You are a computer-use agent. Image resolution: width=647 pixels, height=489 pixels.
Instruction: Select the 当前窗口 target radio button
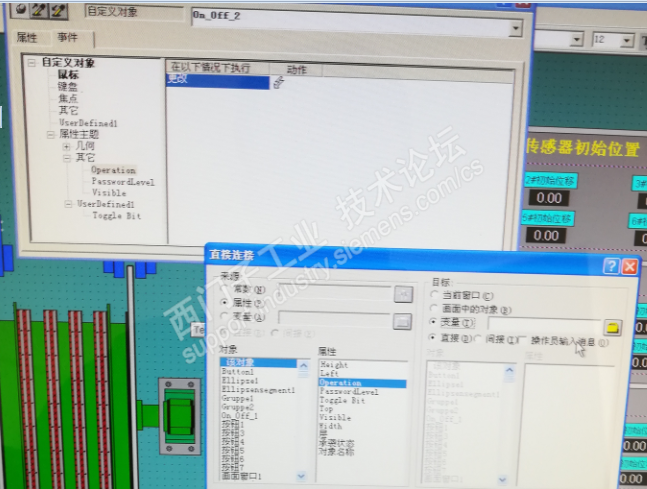click(x=434, y=295)
